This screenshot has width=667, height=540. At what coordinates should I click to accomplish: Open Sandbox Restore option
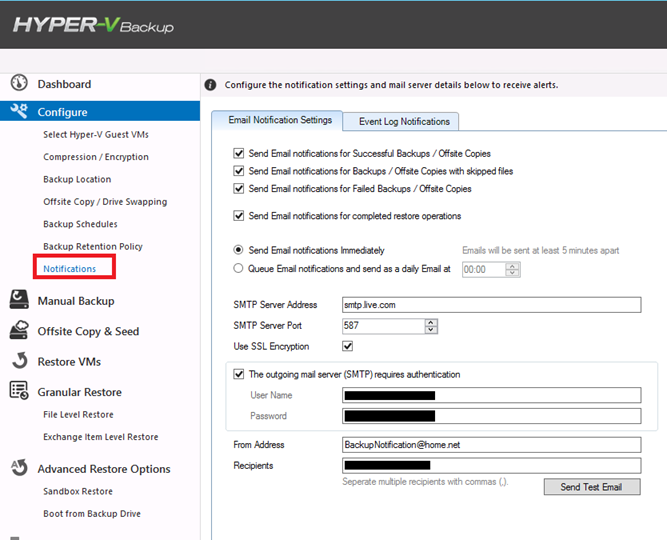78,491
